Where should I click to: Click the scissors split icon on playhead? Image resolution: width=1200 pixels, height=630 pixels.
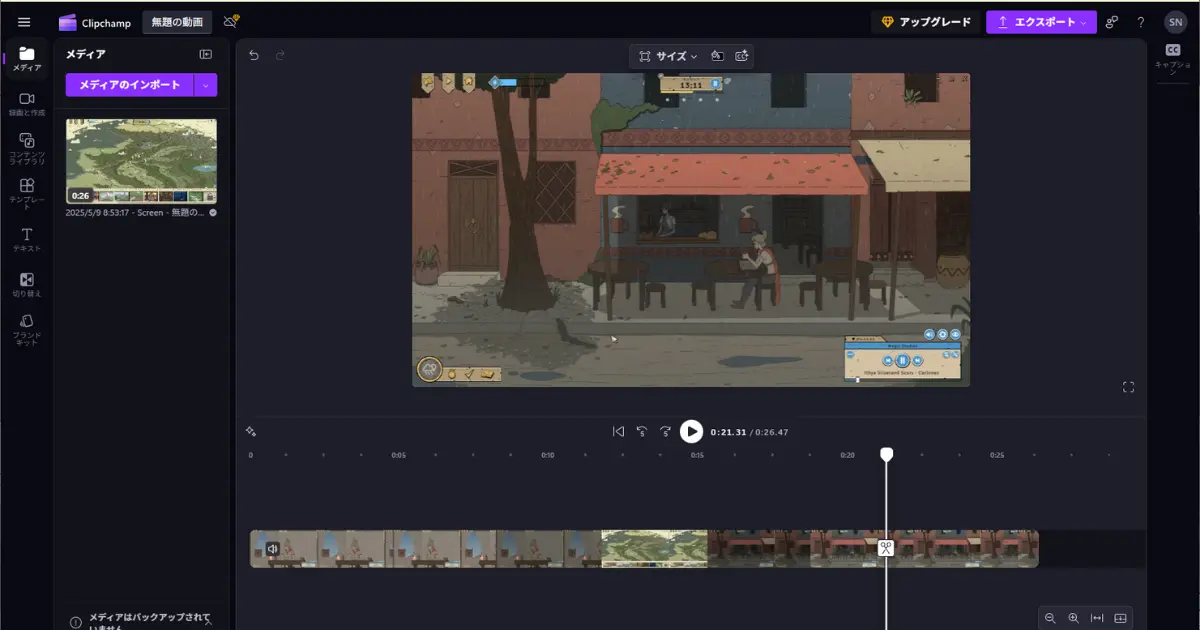pos(886,548)
